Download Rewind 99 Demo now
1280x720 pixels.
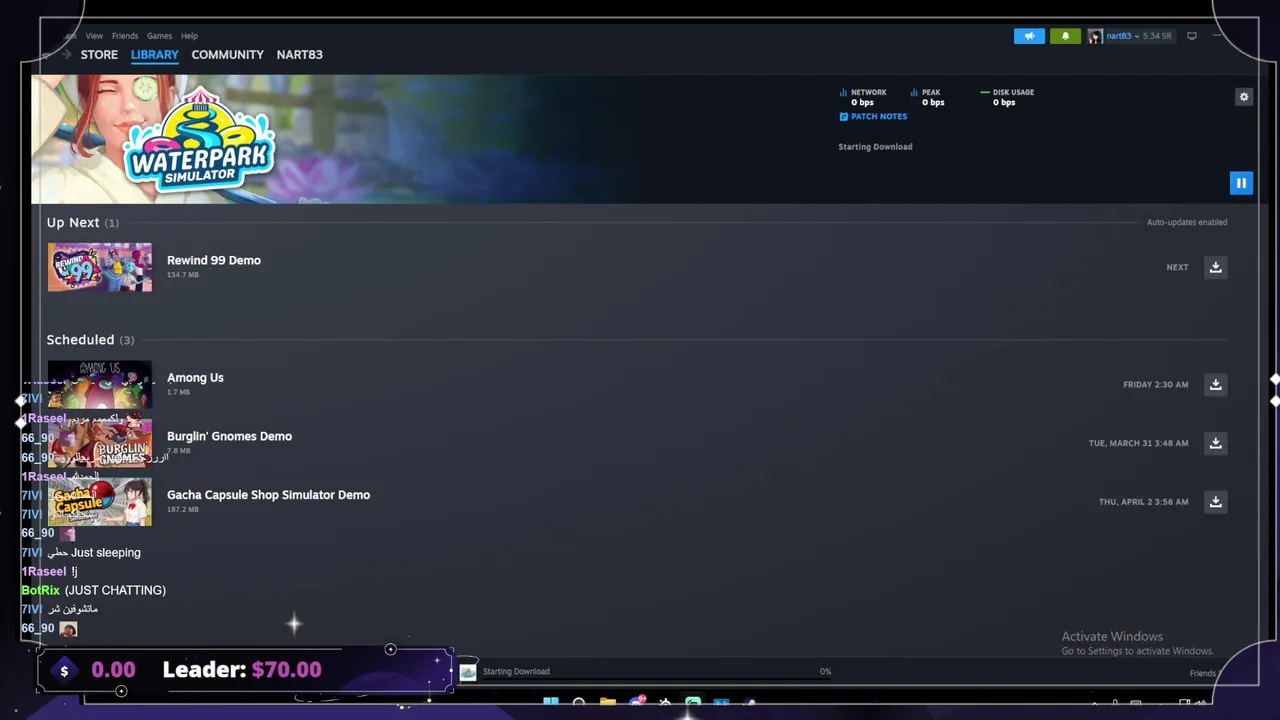1216,267
